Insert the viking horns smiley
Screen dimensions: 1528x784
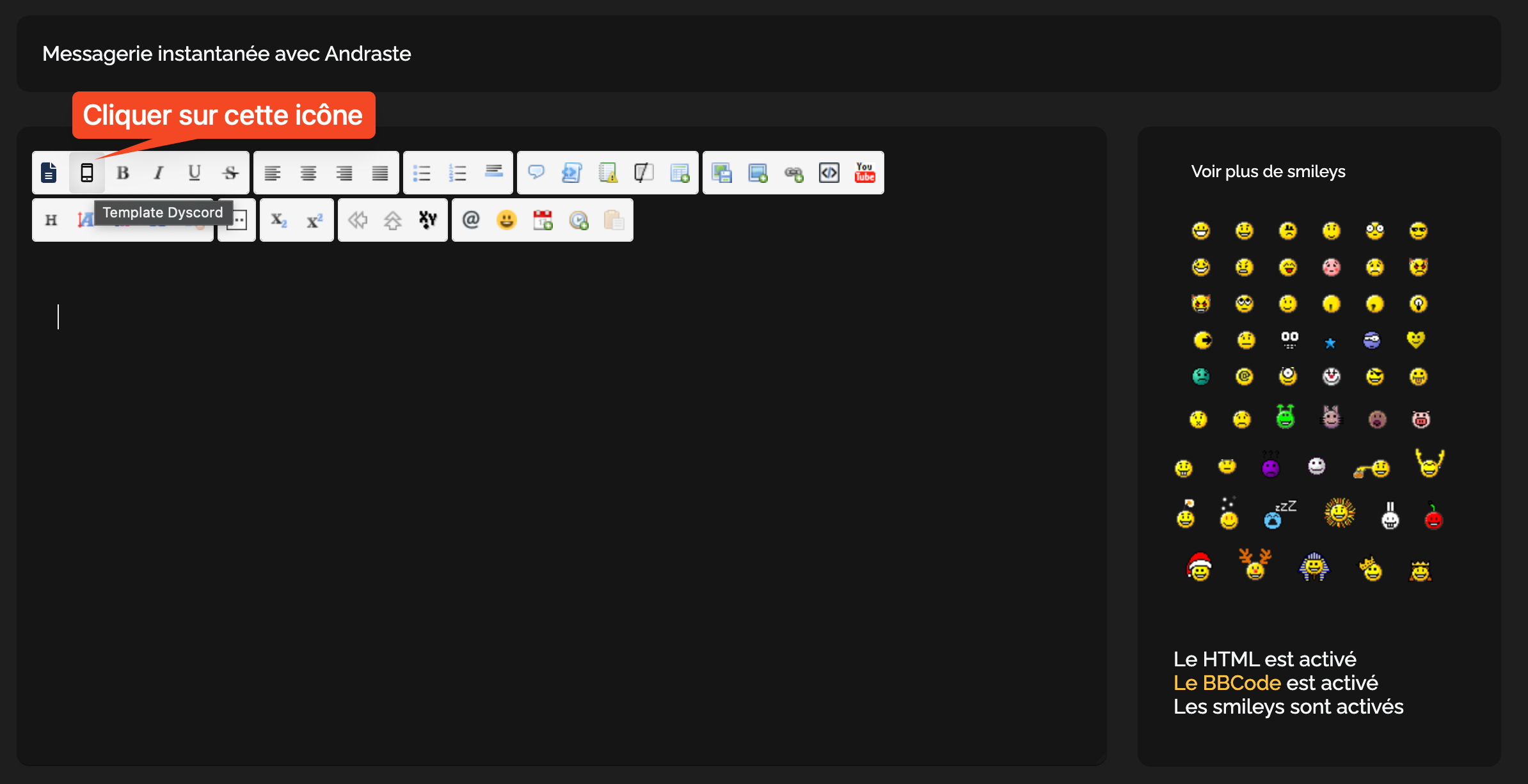[x=1429, y=464]
